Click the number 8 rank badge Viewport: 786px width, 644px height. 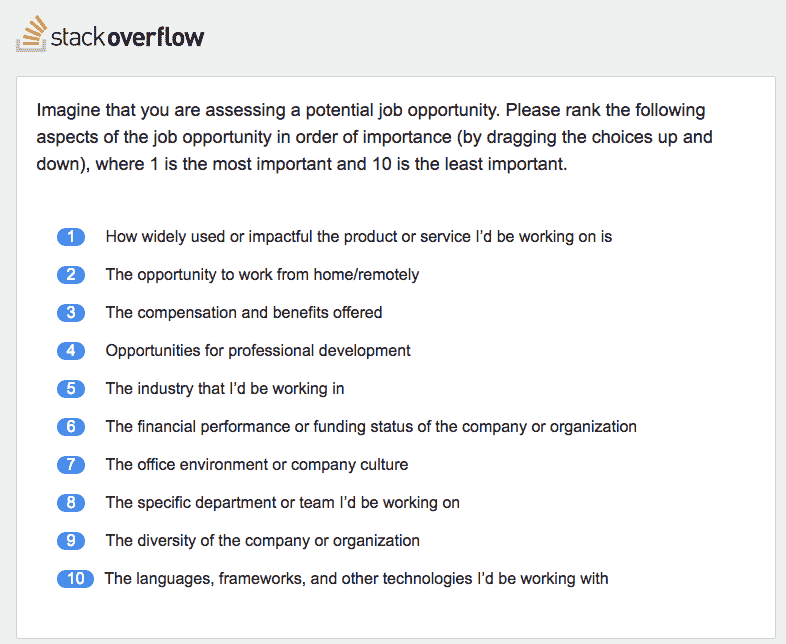pyautogui.click(x=71, y=503)
